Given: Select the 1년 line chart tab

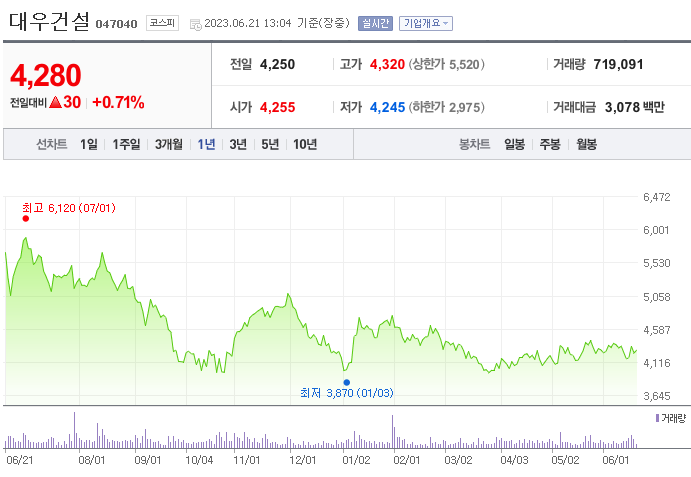Looking at the screenshot, I should [206, 144].
